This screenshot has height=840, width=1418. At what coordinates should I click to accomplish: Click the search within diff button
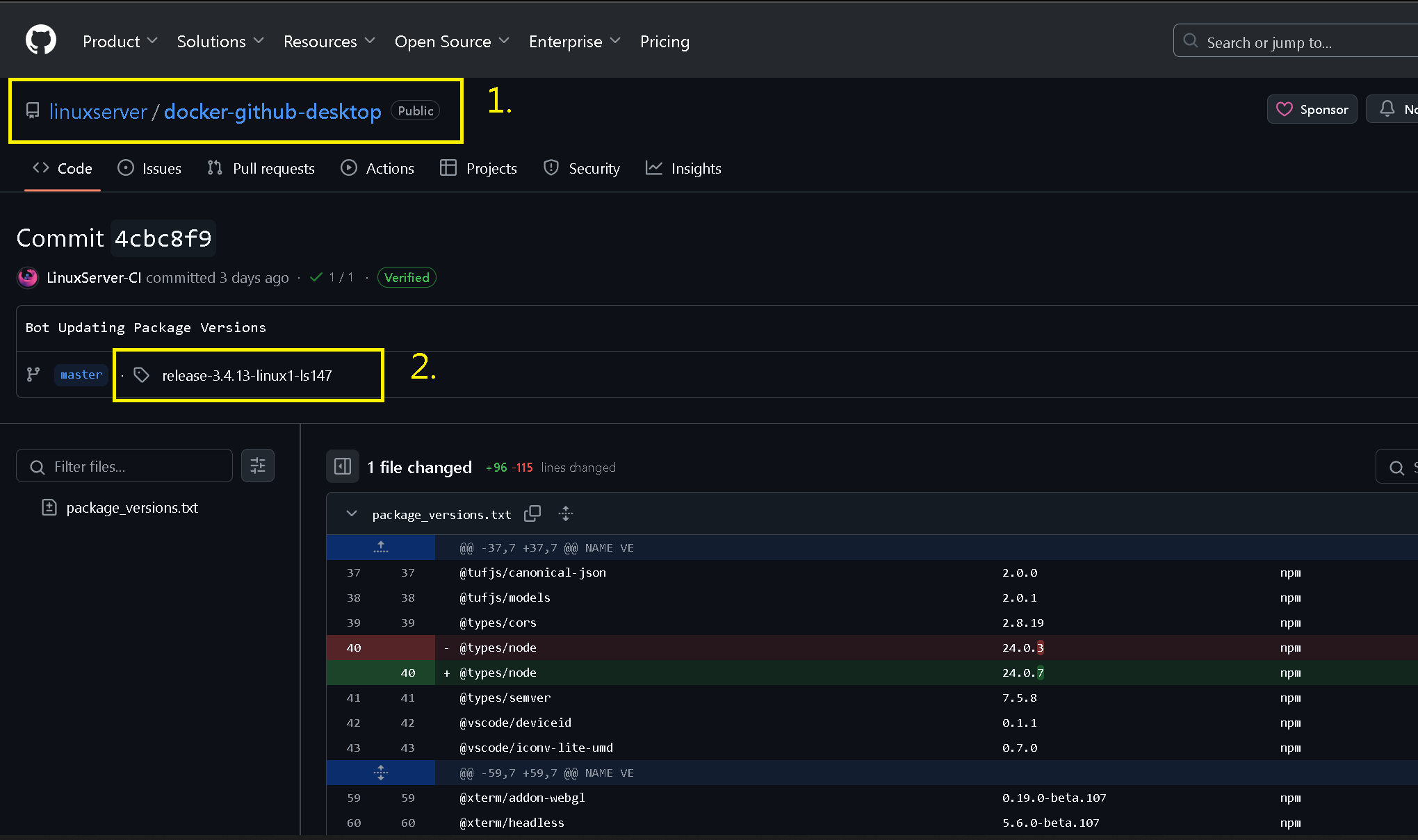point(1396,467)
